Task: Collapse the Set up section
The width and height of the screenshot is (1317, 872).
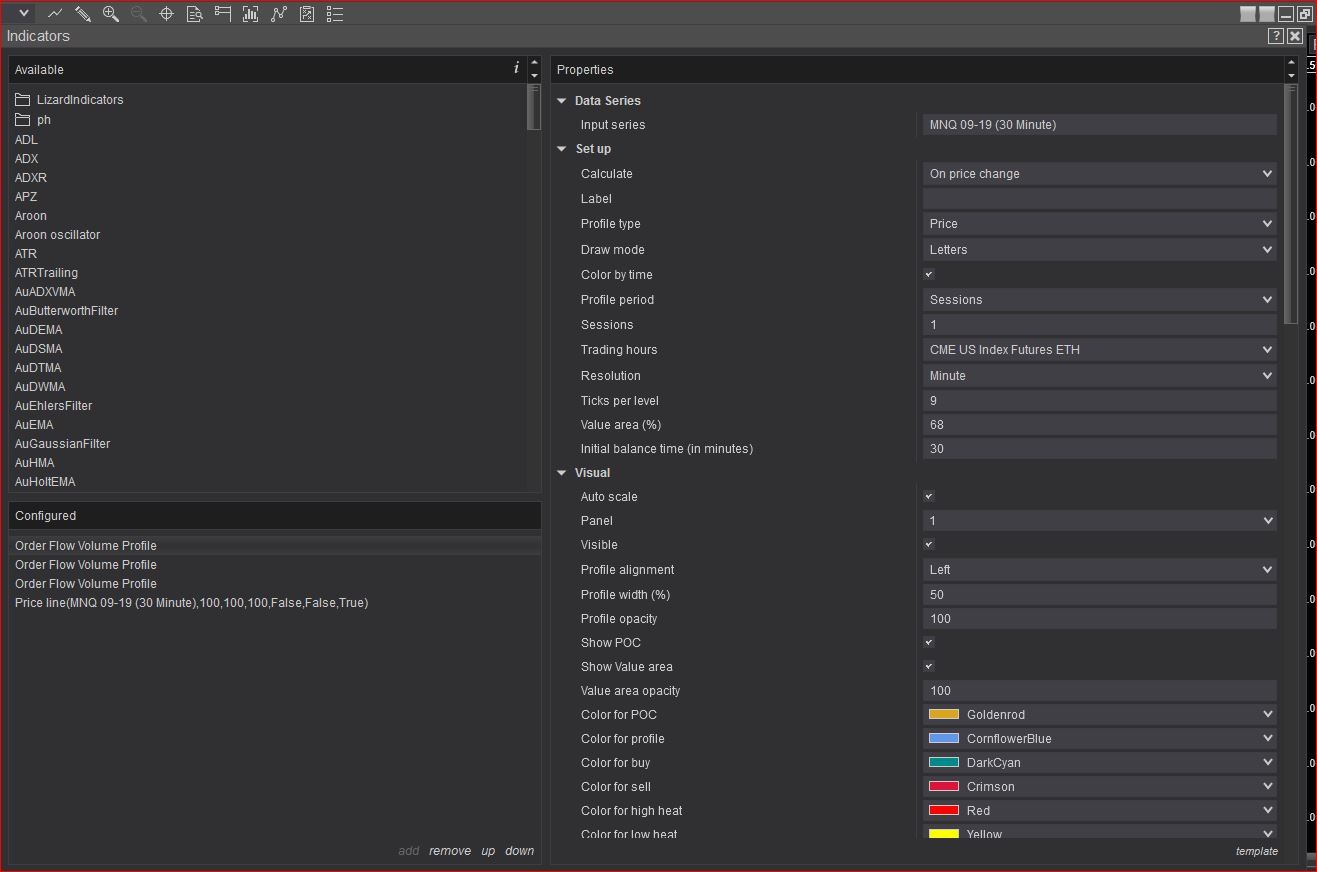Action: [562, 149]
